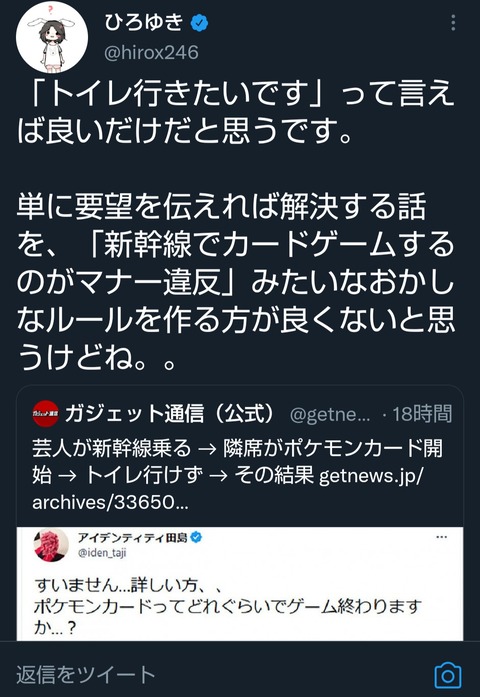This screenshot has width=480, height=697.
Task: Tap アイデンティティ田島's profile picture
Action: tap(51, 545)
